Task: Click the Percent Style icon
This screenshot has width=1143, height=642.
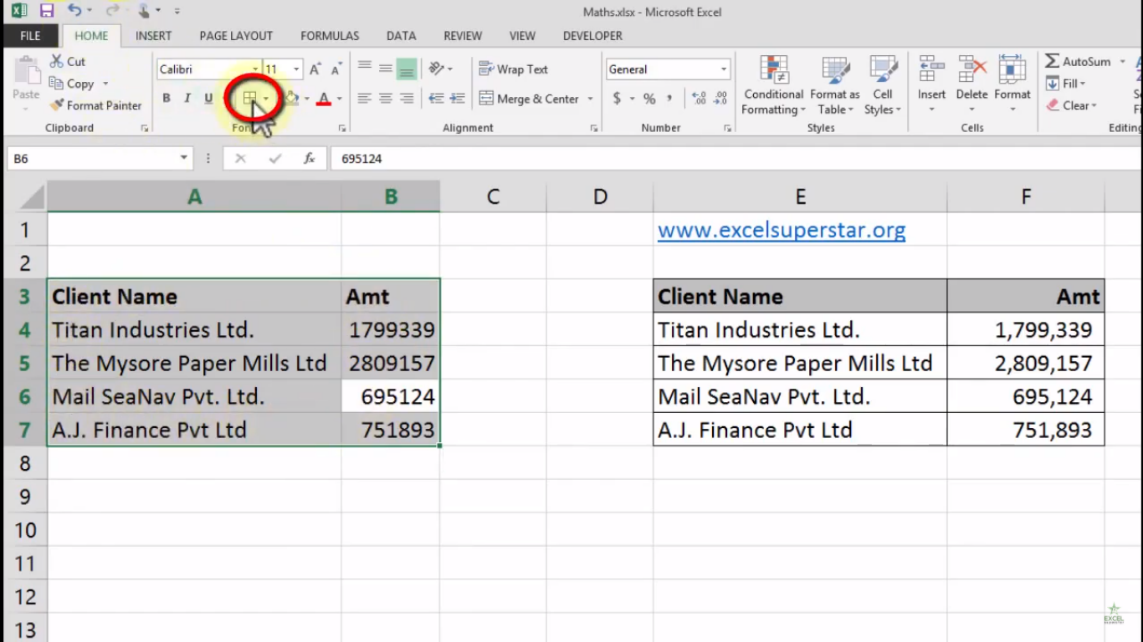Action: tap(649, 98)
